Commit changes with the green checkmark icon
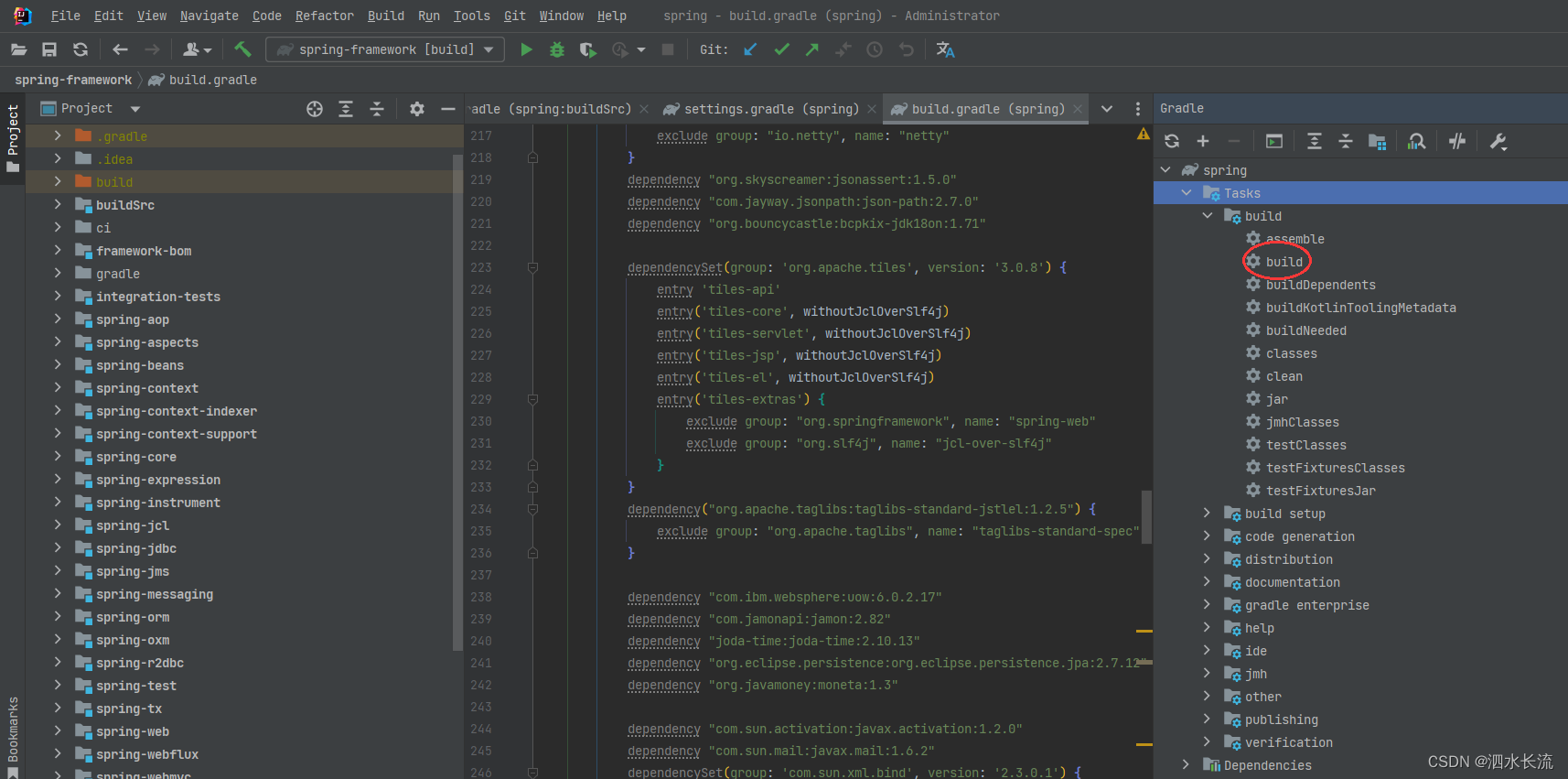Image resolution: width=1568 pixels, height=779 pixels. pyautogui.click(x=781, y=49)
